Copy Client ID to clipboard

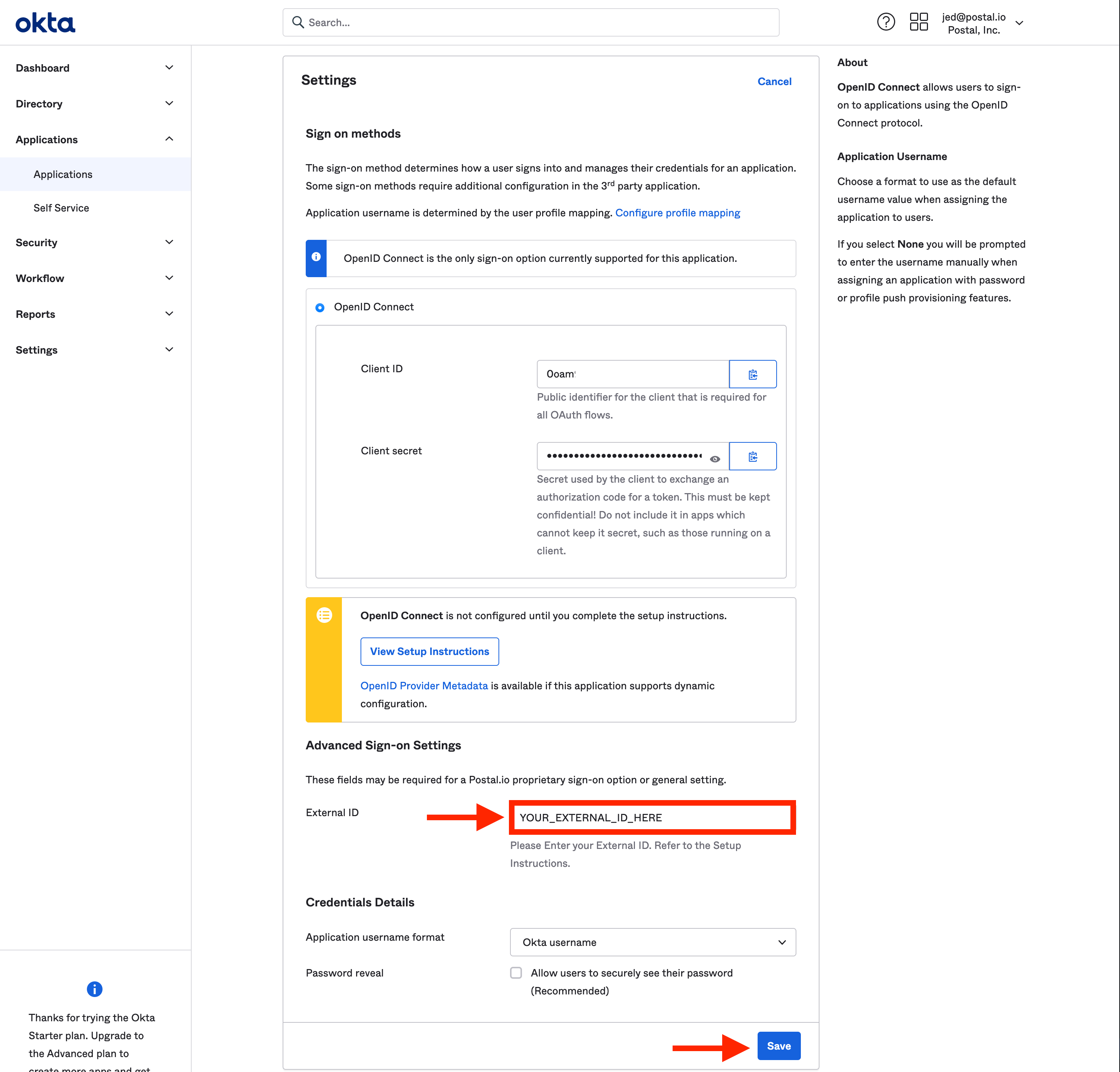[752, 374]
